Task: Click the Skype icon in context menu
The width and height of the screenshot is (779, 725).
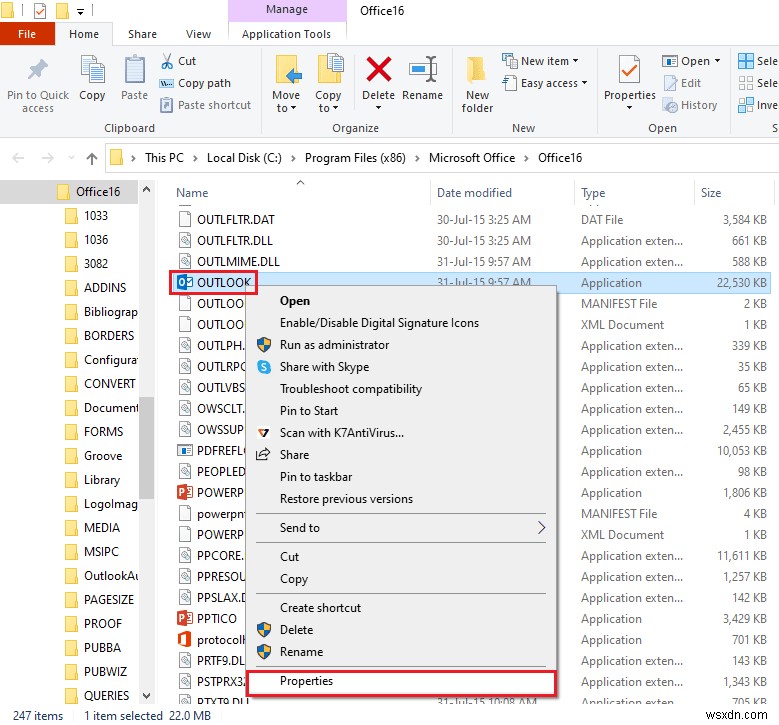Action: pyautogui.click(x=264, y=367)
